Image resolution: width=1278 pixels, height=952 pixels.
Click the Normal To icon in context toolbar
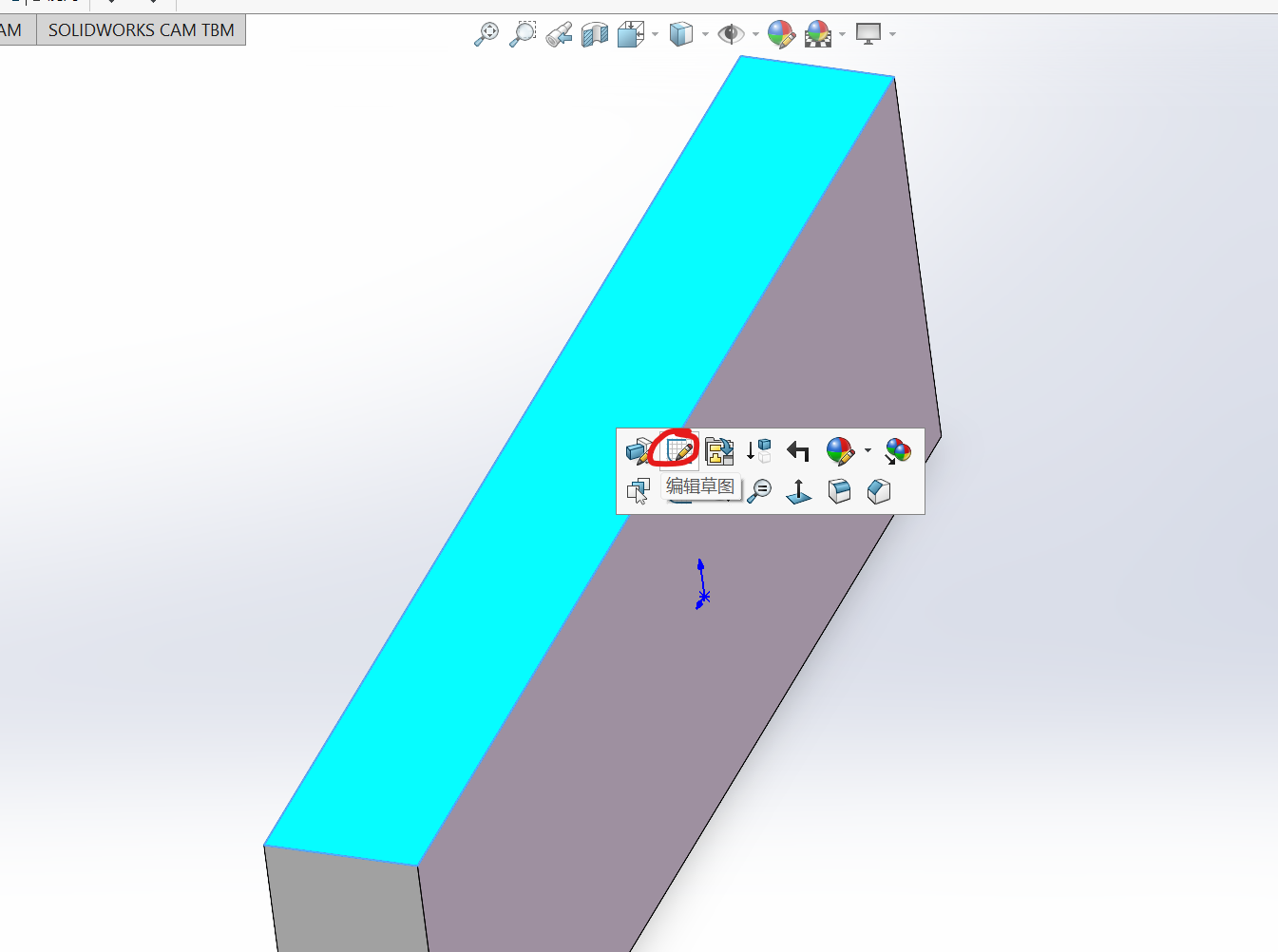798,491
